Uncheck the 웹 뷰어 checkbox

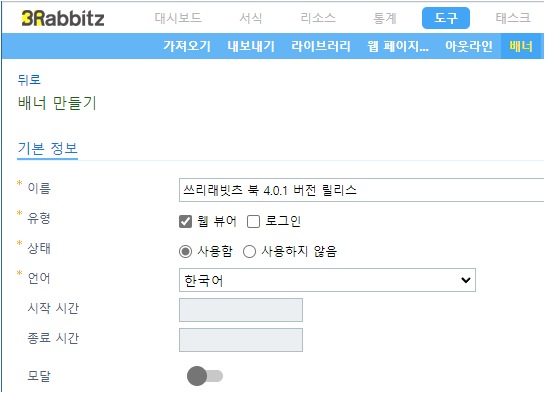coord(185,221)
